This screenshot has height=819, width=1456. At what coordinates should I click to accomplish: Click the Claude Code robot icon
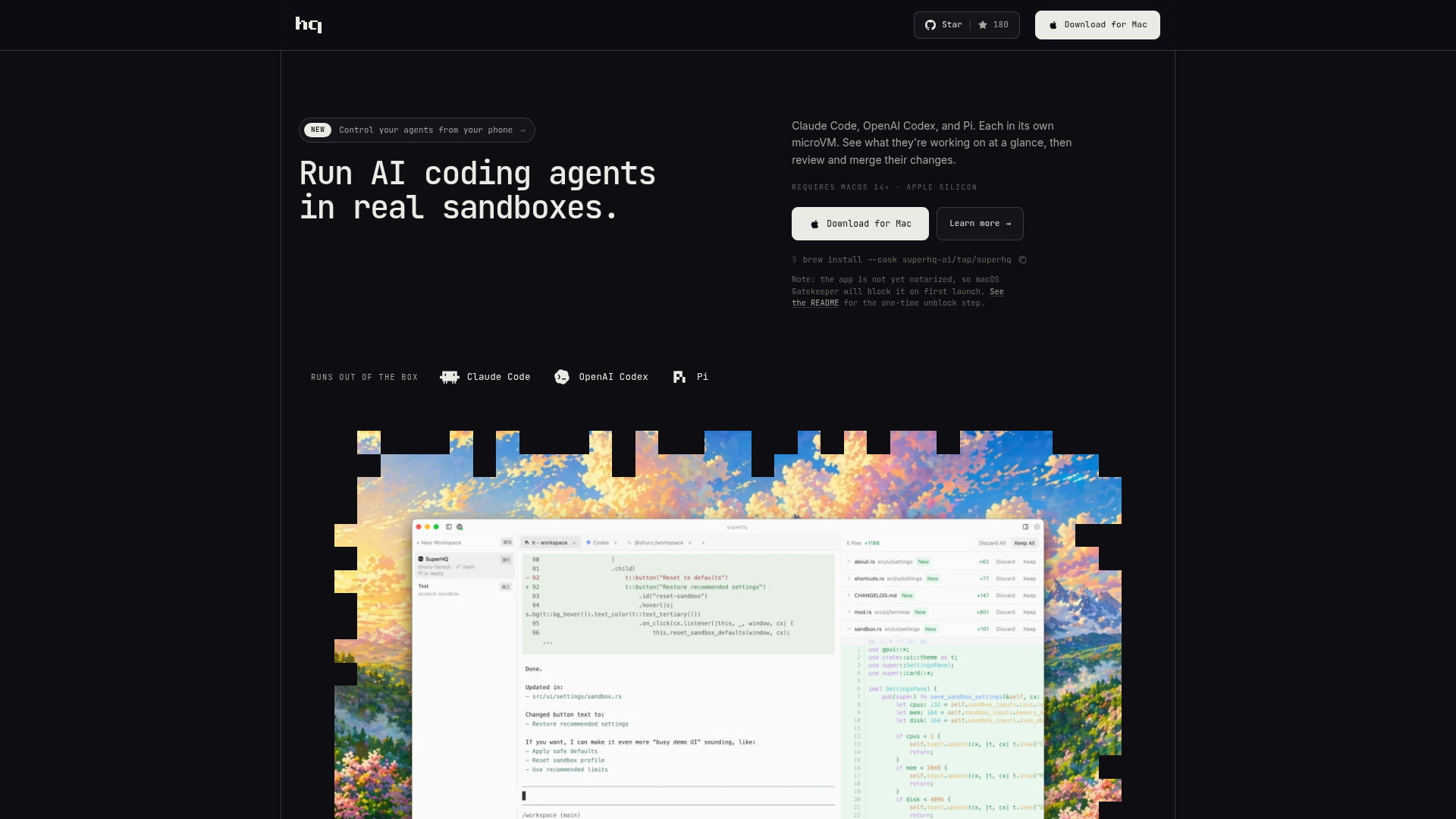(x=450, y=377)
